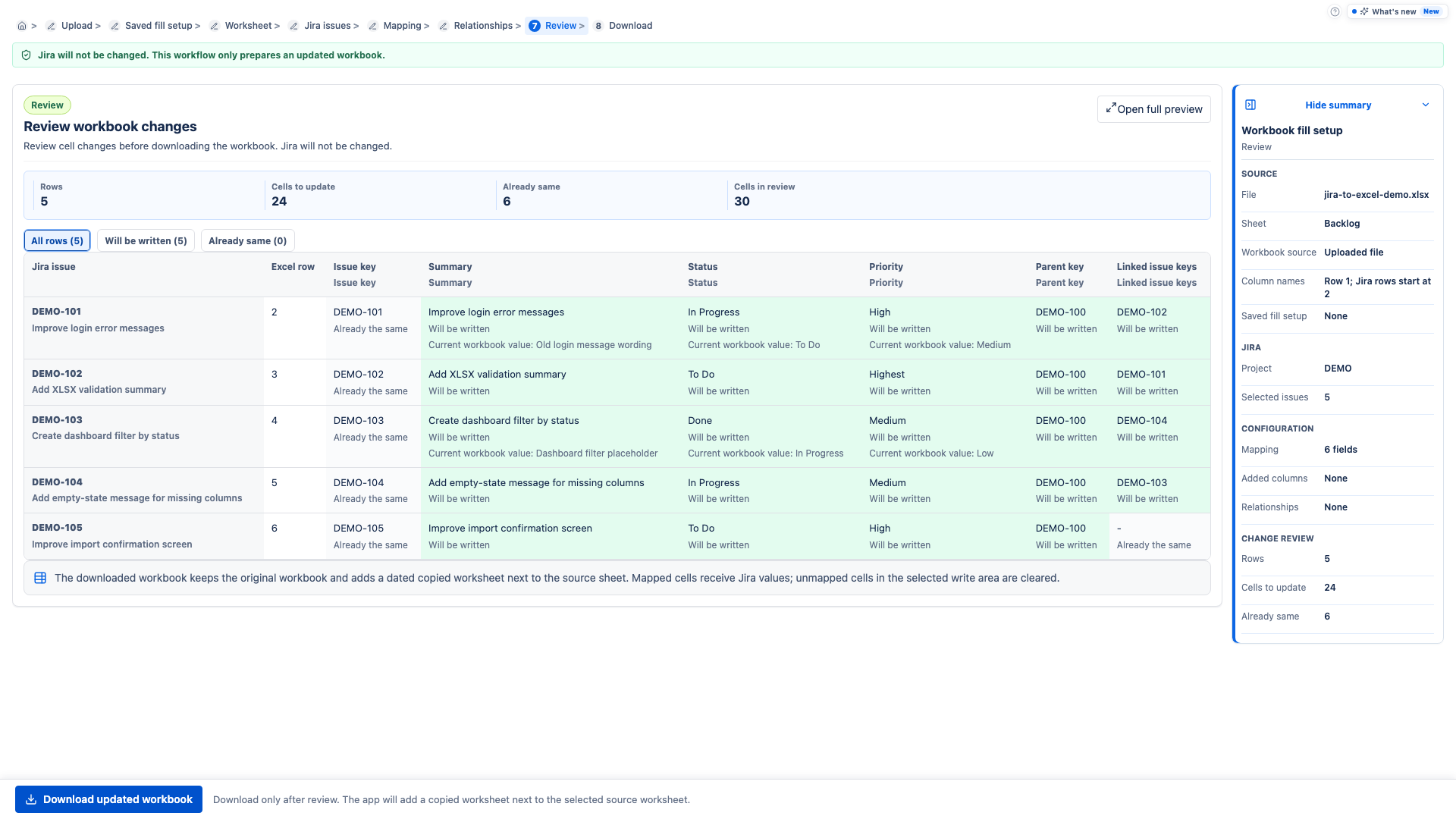Download updated workbook
Viewport: 1456px width, 819px height.
pos(108,799)
